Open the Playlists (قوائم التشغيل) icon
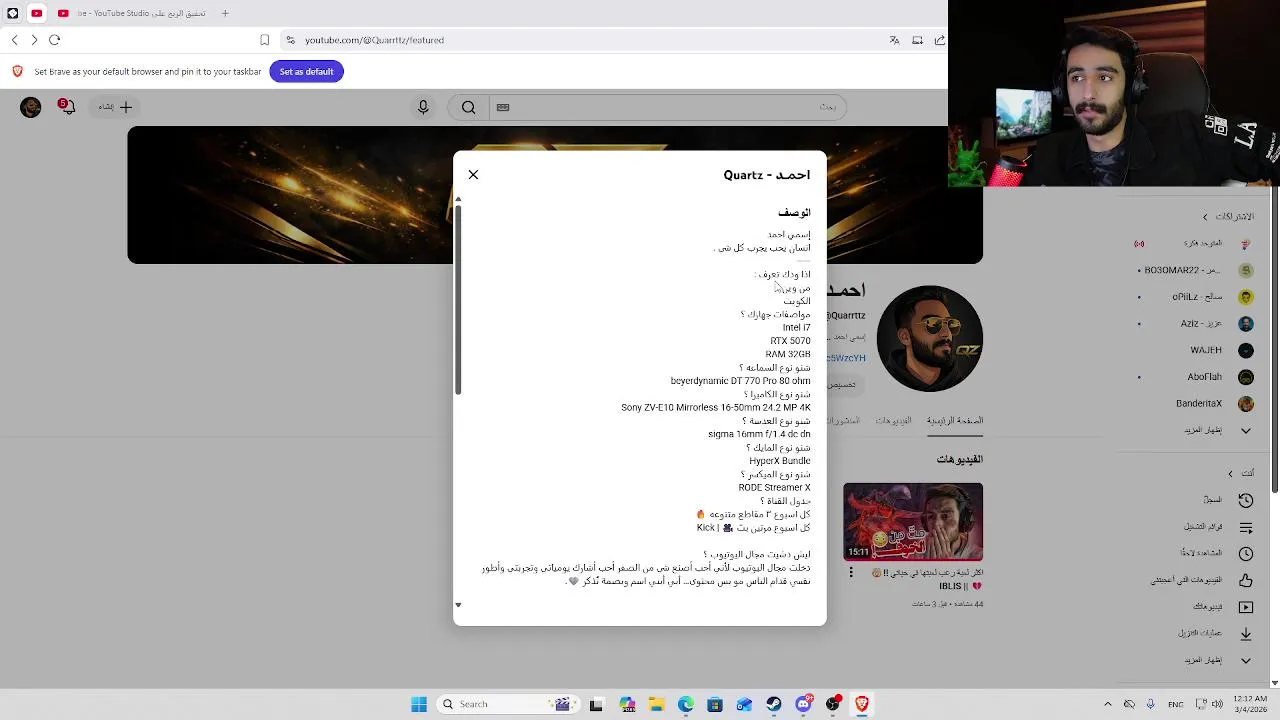Viewport: 1280px width, 720px height. [1246, 527]
